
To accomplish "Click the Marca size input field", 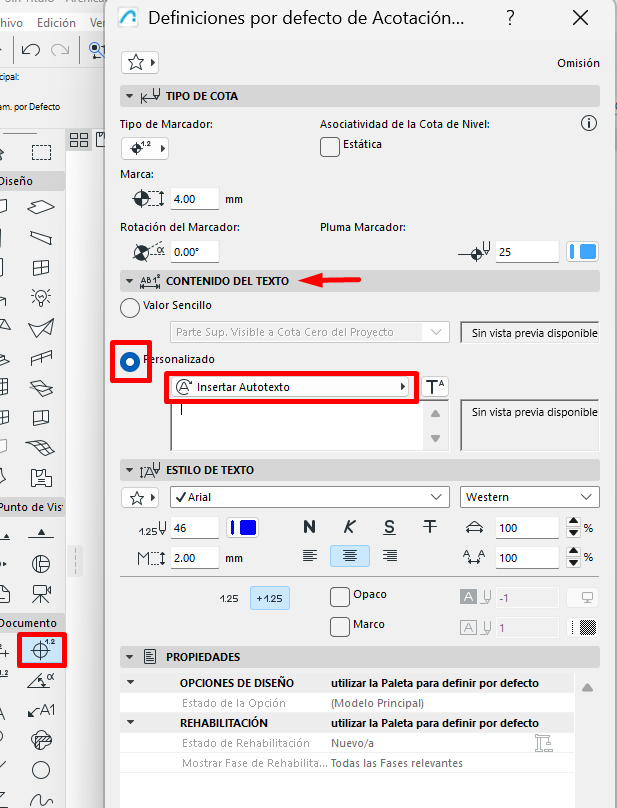I will coord(195,199).
